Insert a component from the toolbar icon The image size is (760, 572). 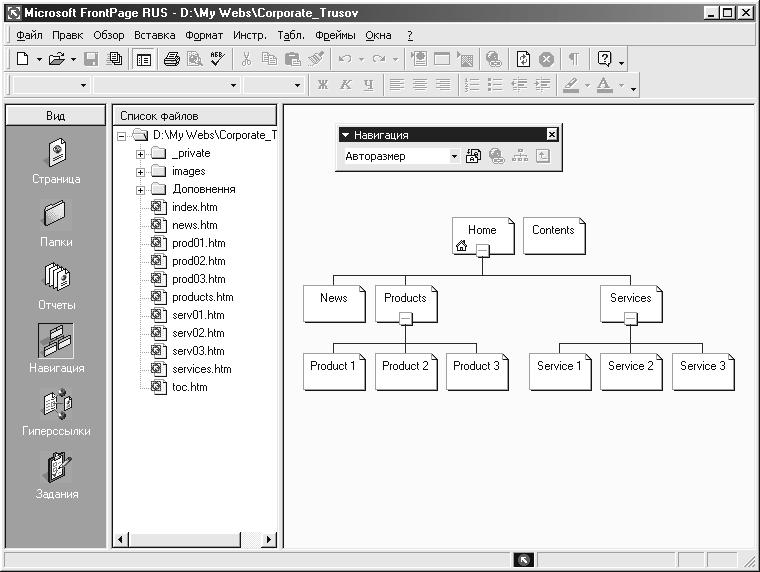419,59
